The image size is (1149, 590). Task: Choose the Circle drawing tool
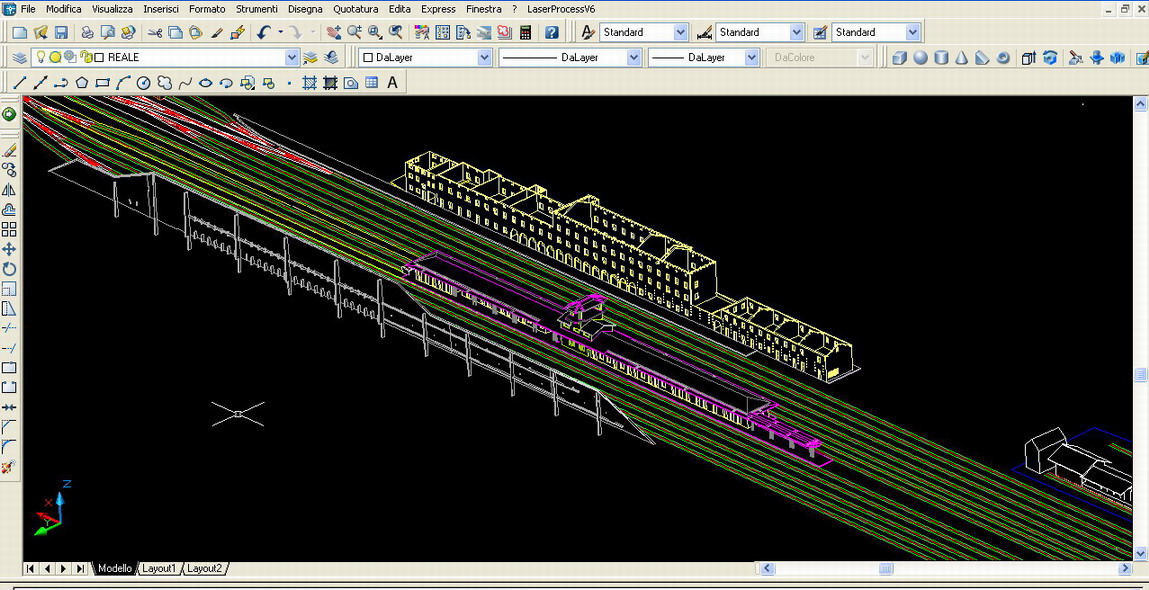(144, 83)
